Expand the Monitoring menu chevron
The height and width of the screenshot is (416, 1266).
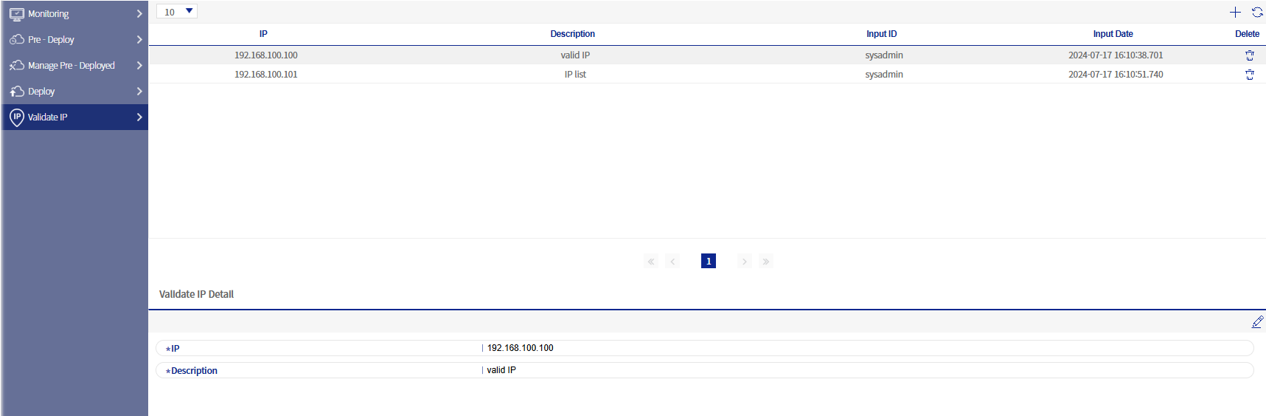click(139, 14)
